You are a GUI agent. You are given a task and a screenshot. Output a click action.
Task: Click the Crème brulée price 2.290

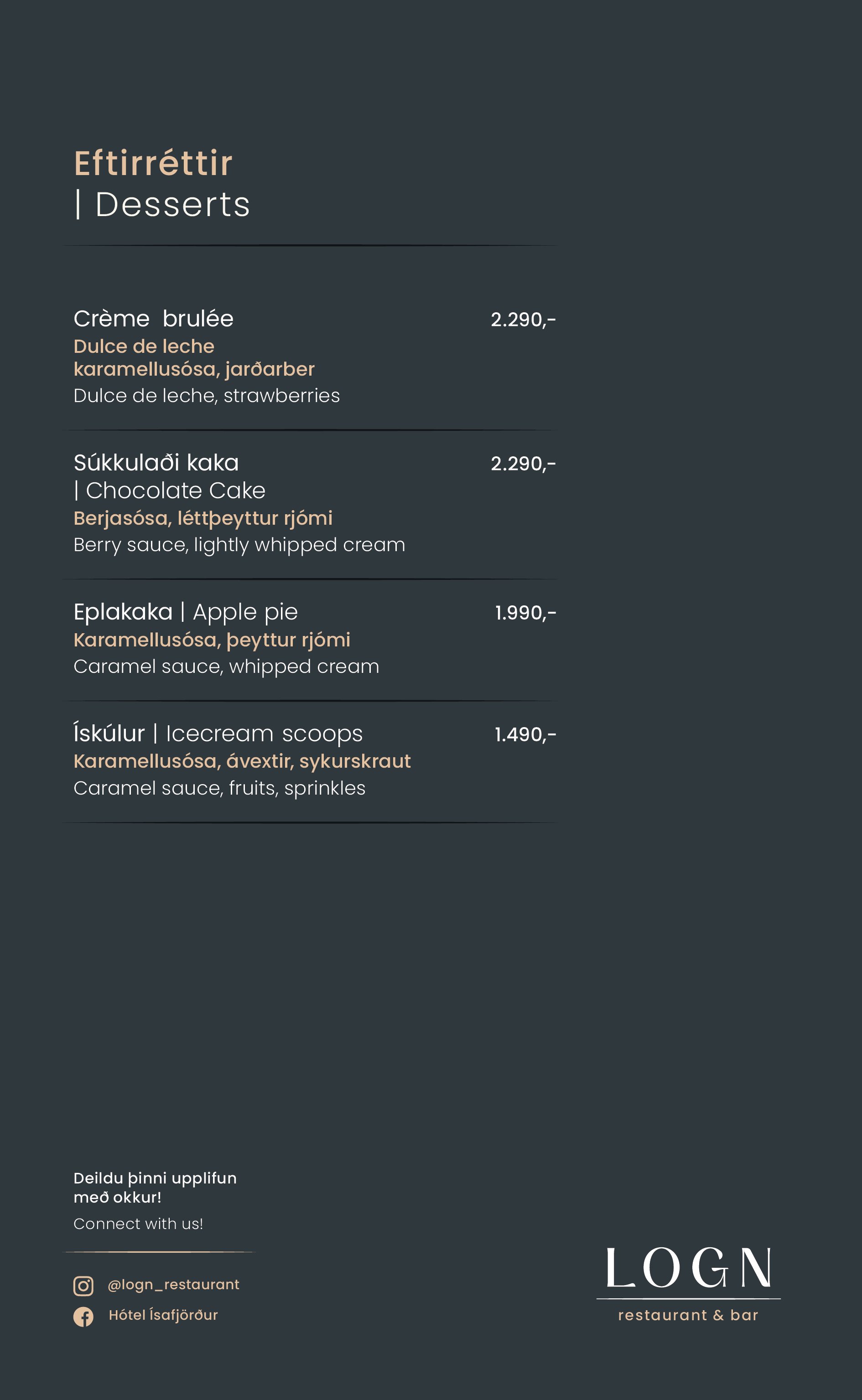point(523,320)
